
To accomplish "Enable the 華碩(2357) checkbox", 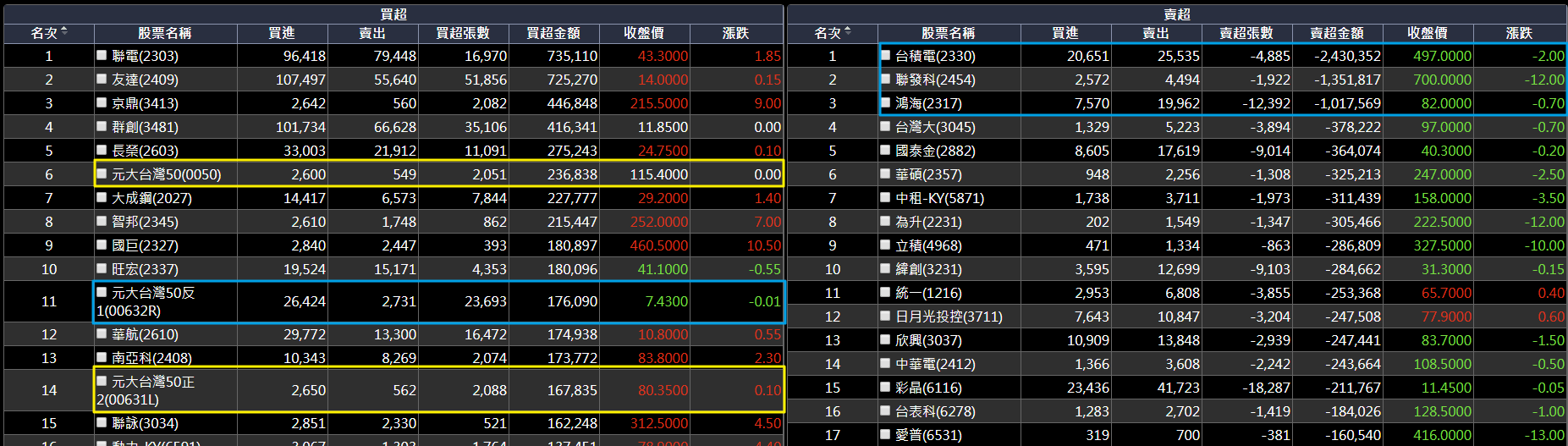I will click(x=885, y=173).
